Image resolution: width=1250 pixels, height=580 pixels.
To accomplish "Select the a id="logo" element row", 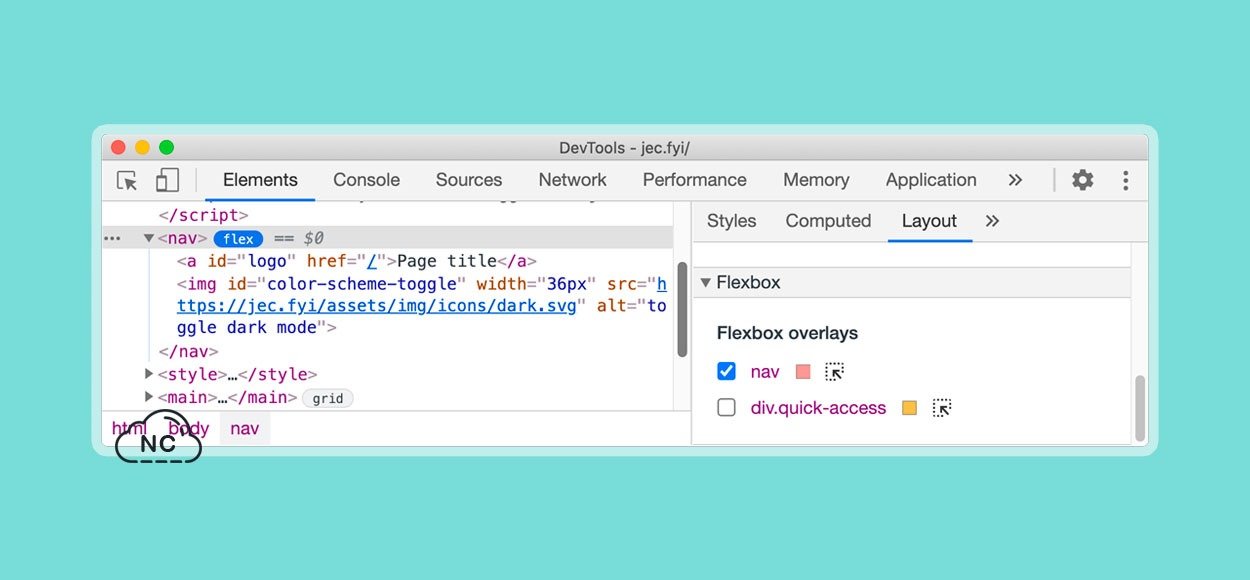I will pyautogui.click(x=357, y=261).
